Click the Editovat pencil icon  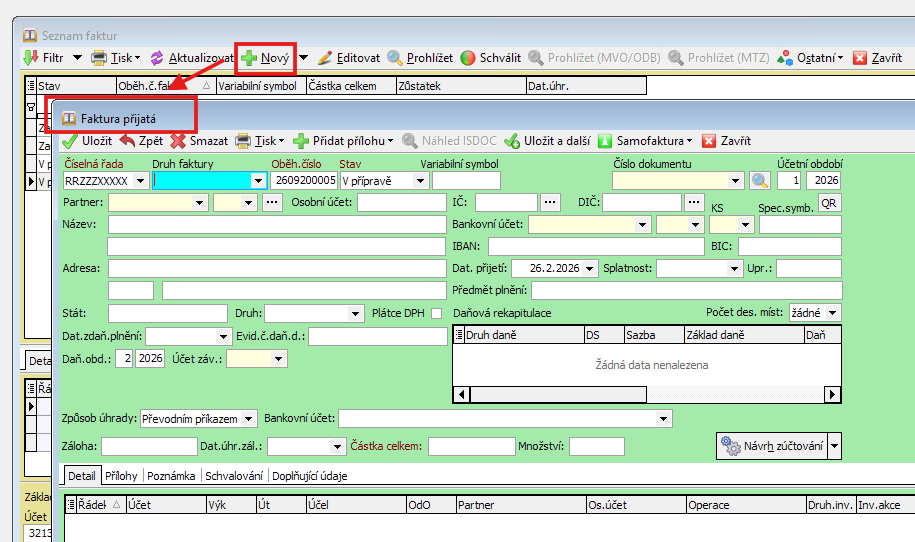coord(324,58)
